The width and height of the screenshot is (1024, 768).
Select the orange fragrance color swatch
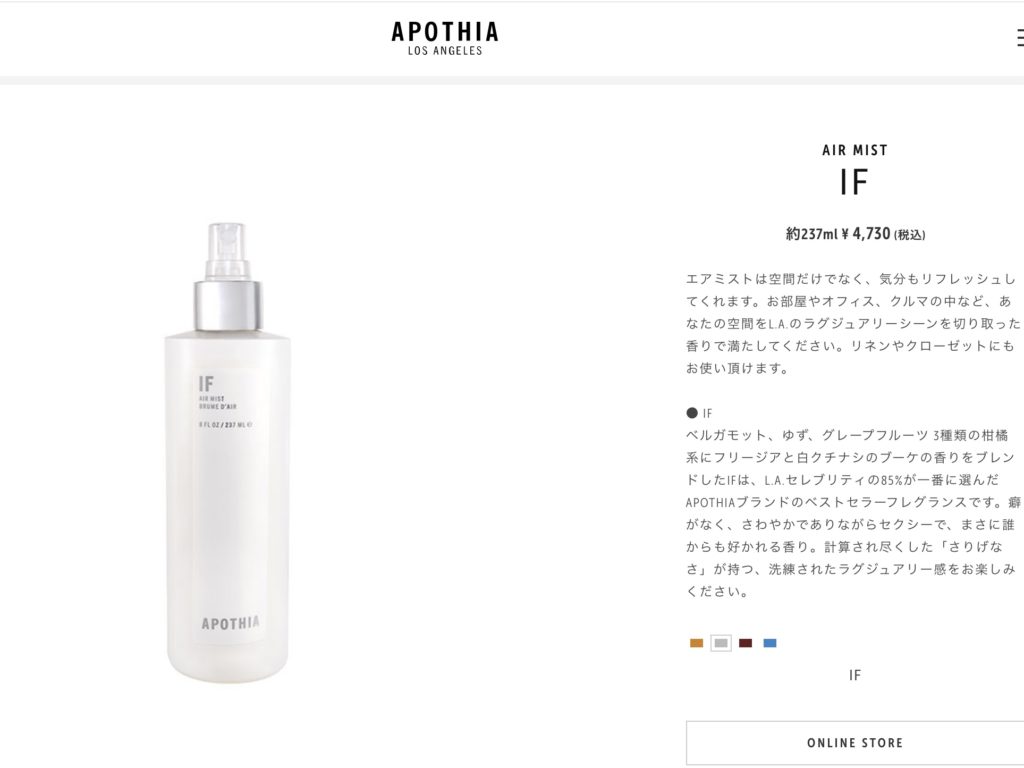click(696, 643)
